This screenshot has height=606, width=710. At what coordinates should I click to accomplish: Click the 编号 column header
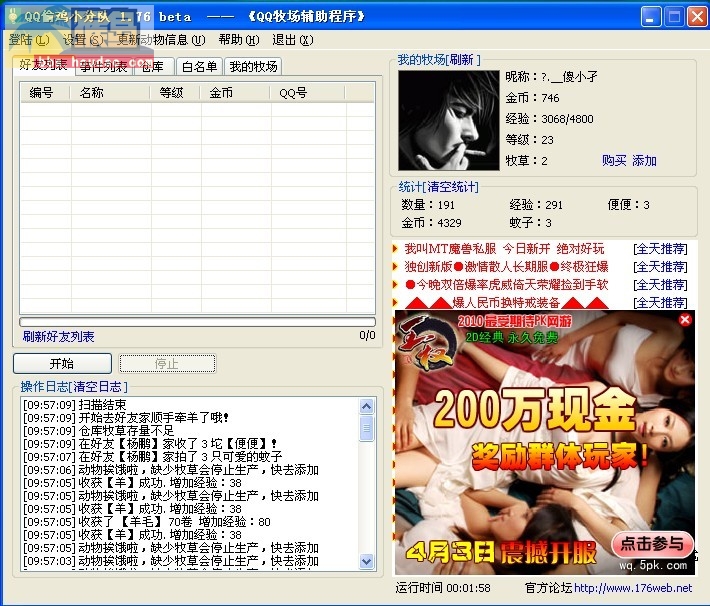[x=45, y=93]
